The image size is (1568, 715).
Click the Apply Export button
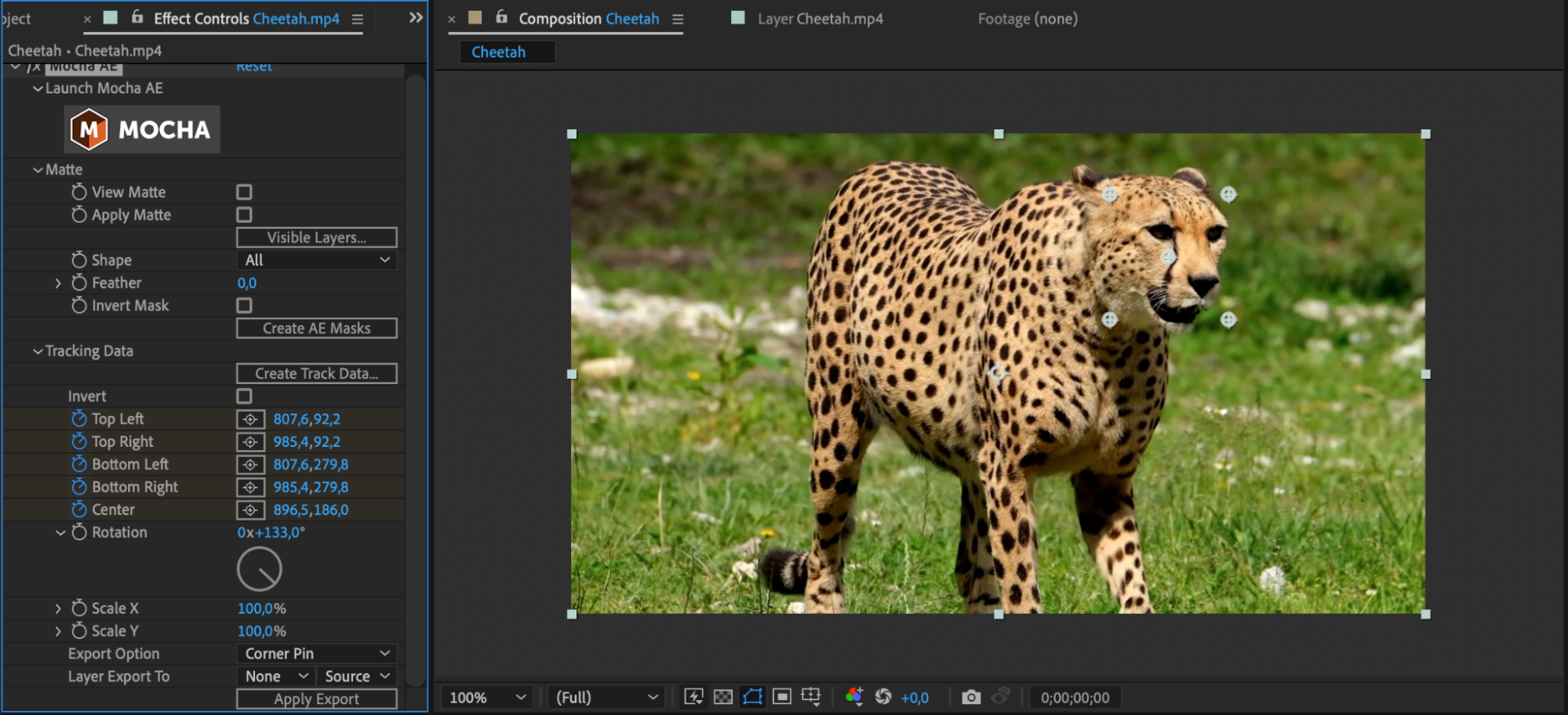click(x=317, y=699)
